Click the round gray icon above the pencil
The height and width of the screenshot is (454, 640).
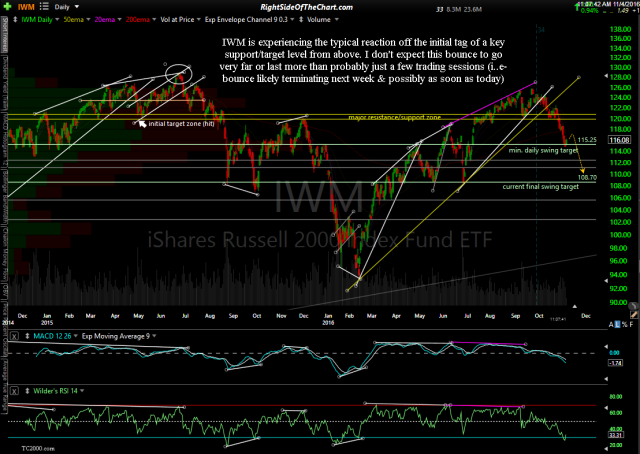tap(633, 305)
